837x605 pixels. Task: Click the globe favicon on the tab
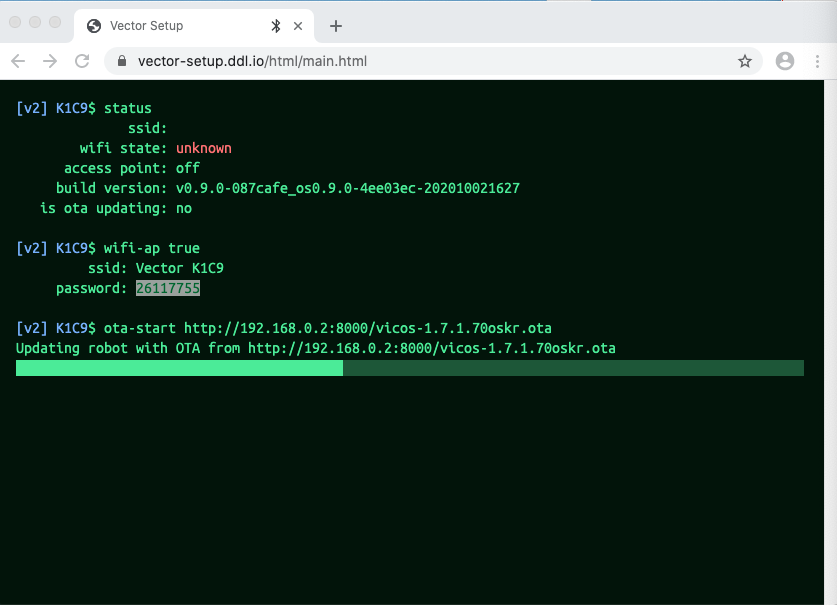pos(94,26)
